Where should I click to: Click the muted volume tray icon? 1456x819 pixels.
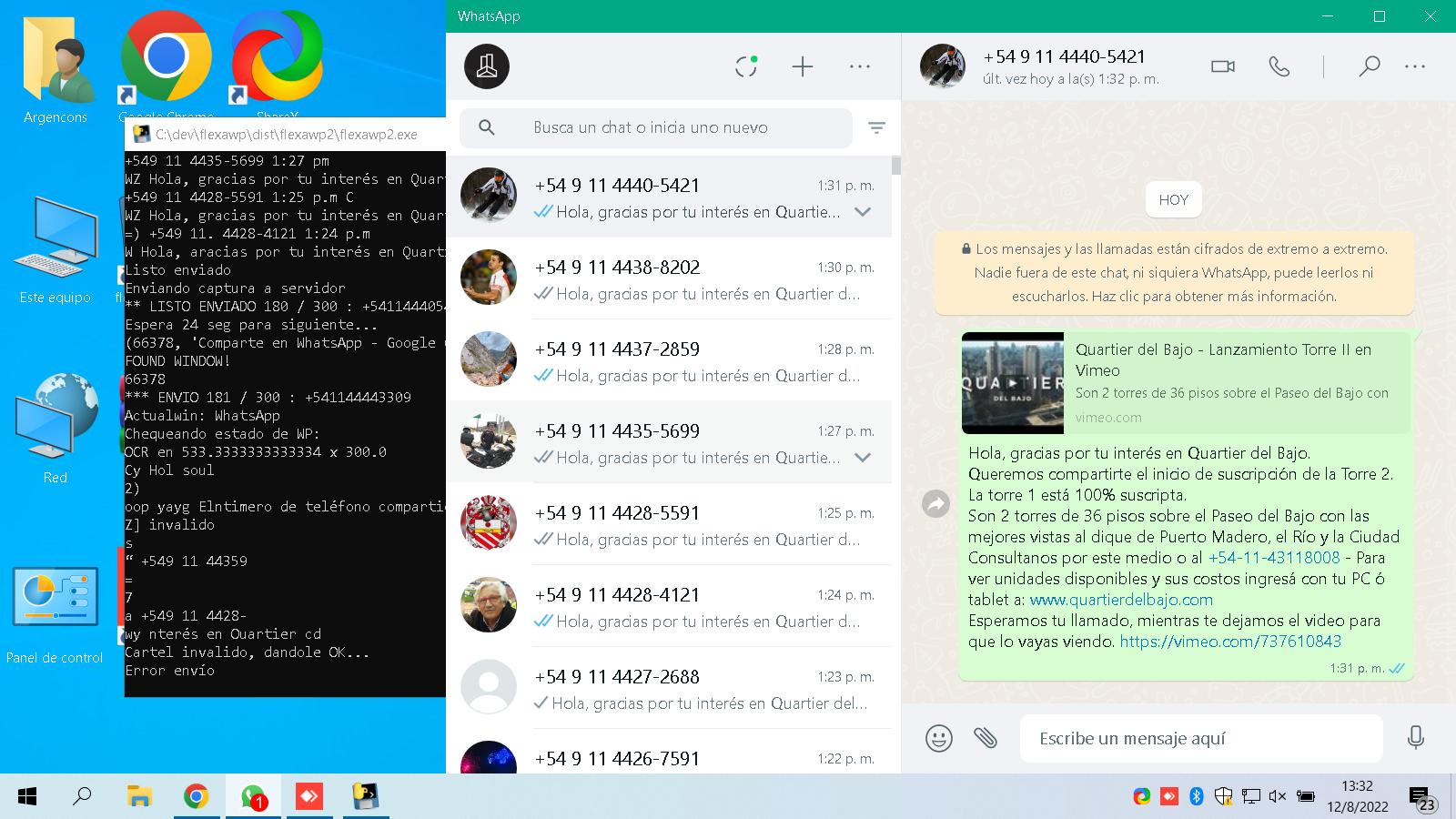(x=1278, y=796)
